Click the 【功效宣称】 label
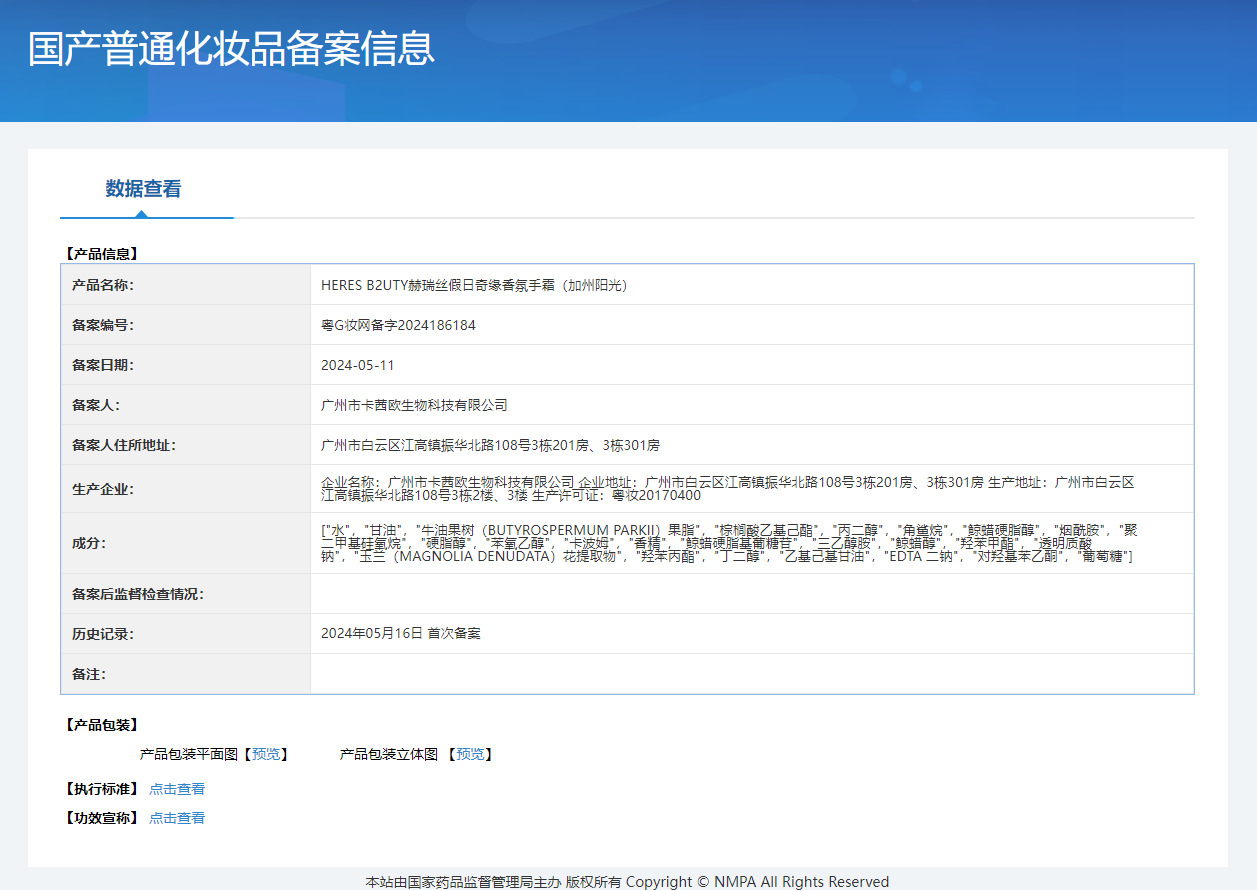 pyautogui.click(x=100, y=818)
